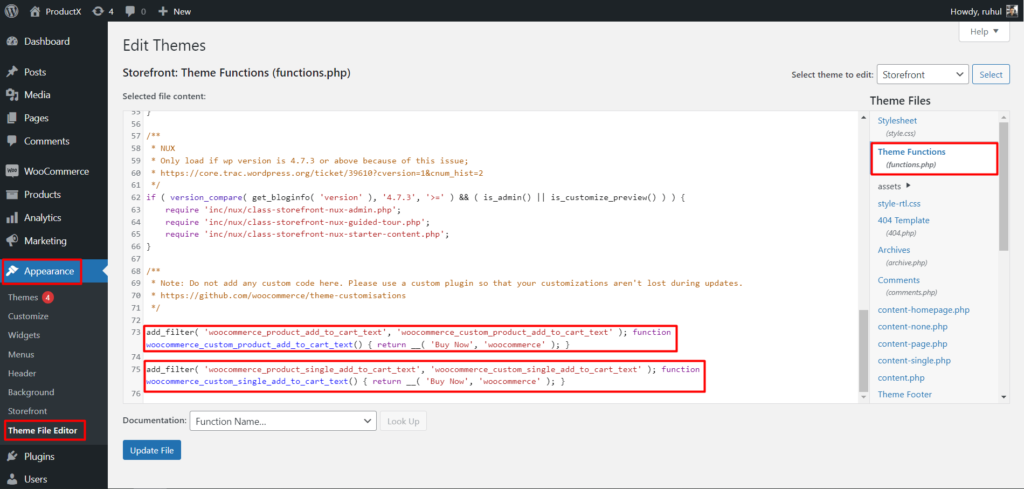Open the Storefront theme selector dropdown
Viewport: 1024px width, 489px height.
[x=923, y=74]
